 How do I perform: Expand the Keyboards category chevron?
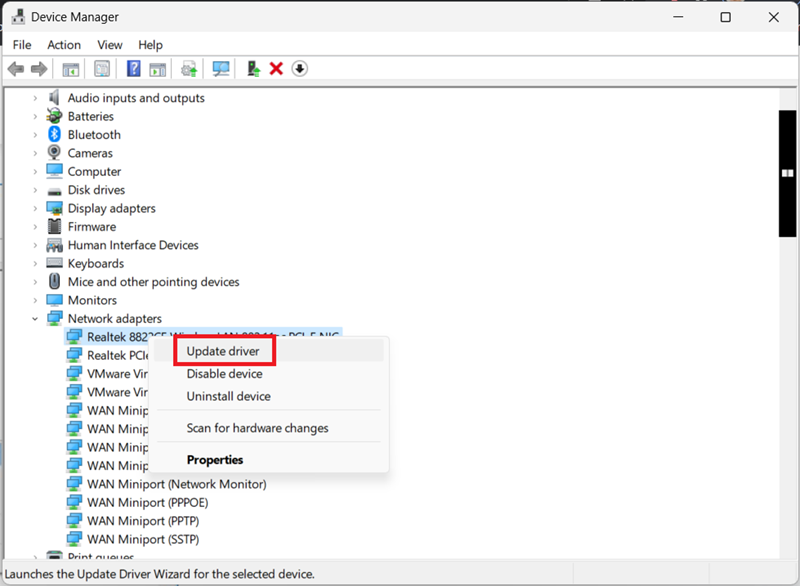[35, 263]
